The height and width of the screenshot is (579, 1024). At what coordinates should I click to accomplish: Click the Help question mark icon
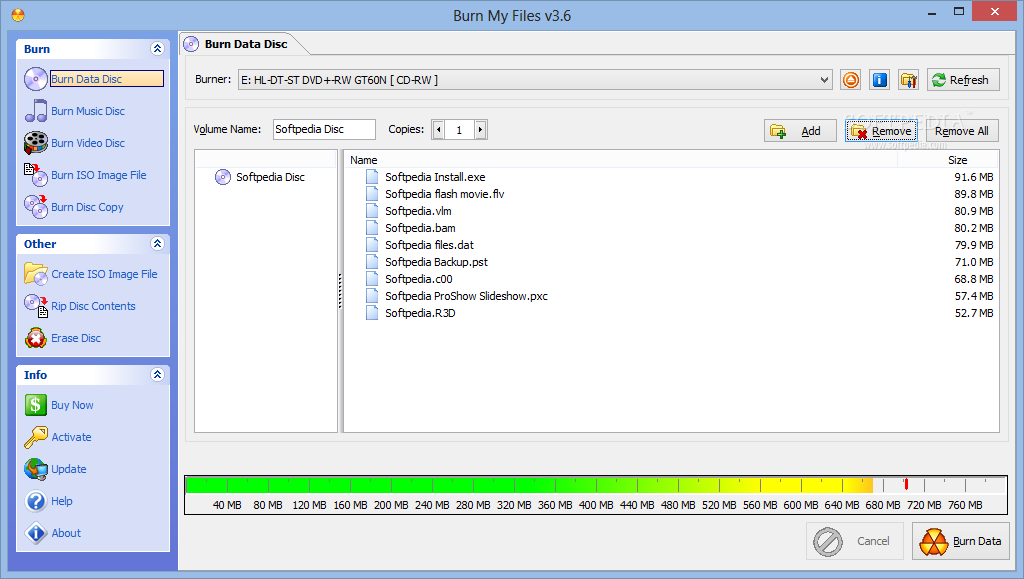[x=36, y=501]
